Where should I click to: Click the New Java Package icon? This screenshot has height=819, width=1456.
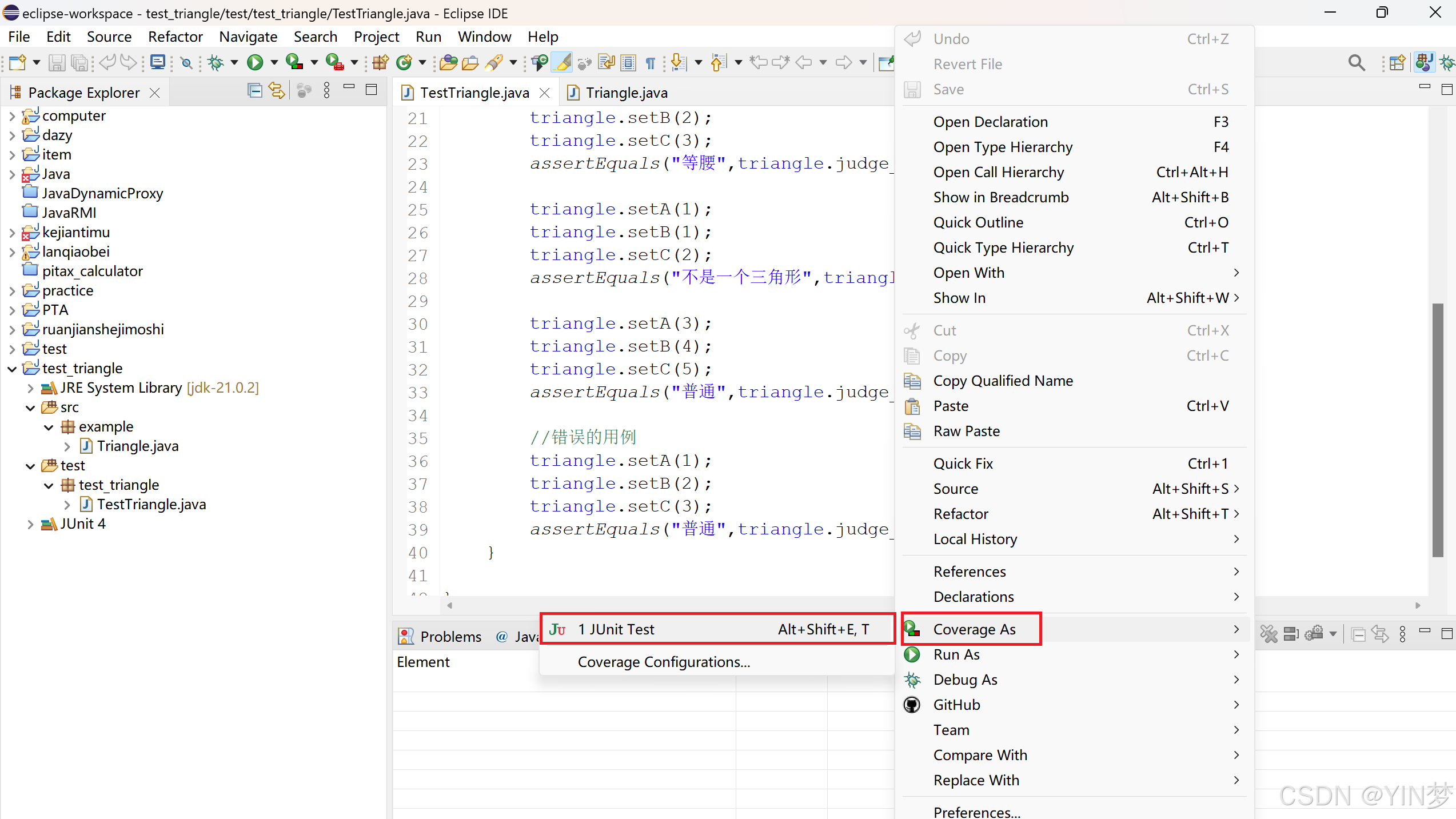pos(380,62)
